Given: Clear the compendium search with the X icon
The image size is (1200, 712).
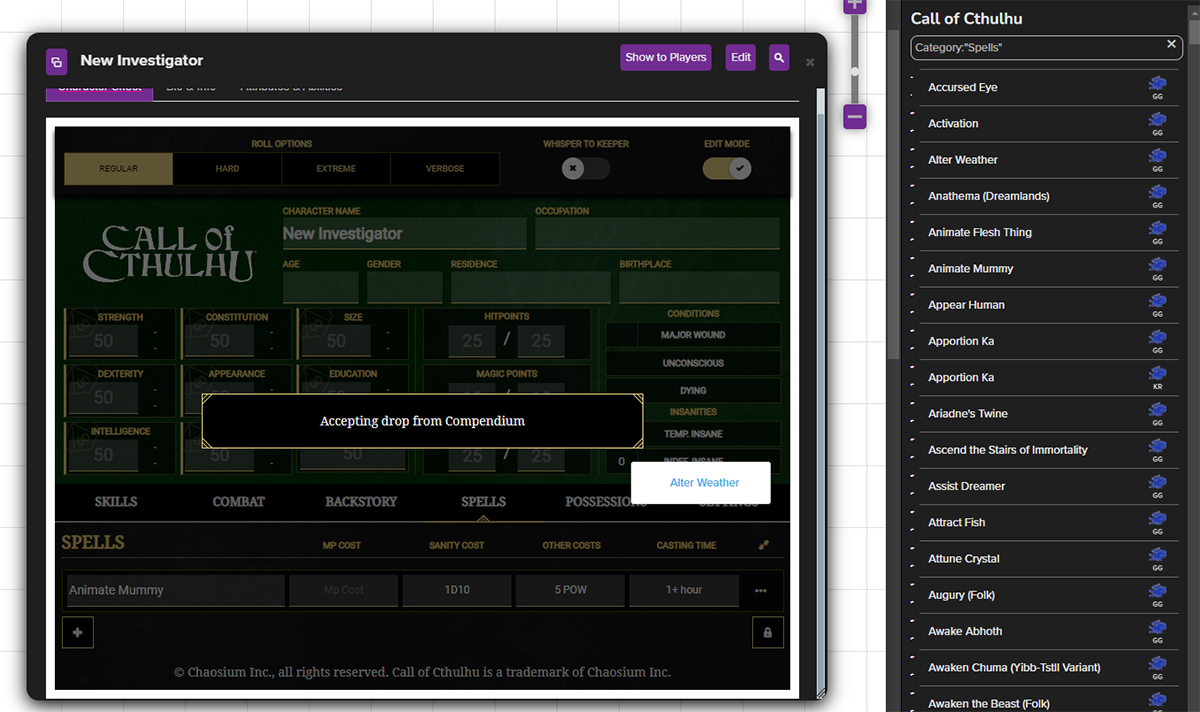Looking at the screenshot, I should pos(1171,45).
